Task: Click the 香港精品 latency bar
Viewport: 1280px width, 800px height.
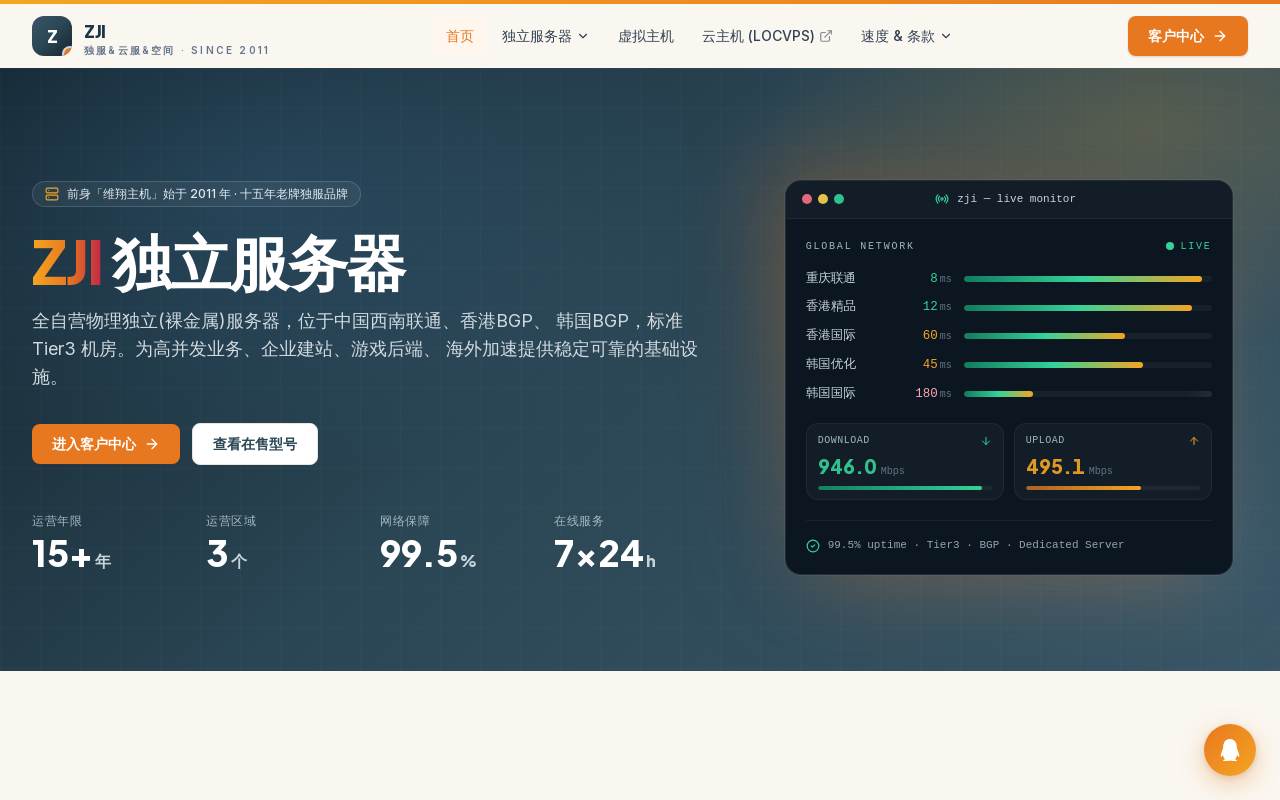Action: tap(1088, 308)
